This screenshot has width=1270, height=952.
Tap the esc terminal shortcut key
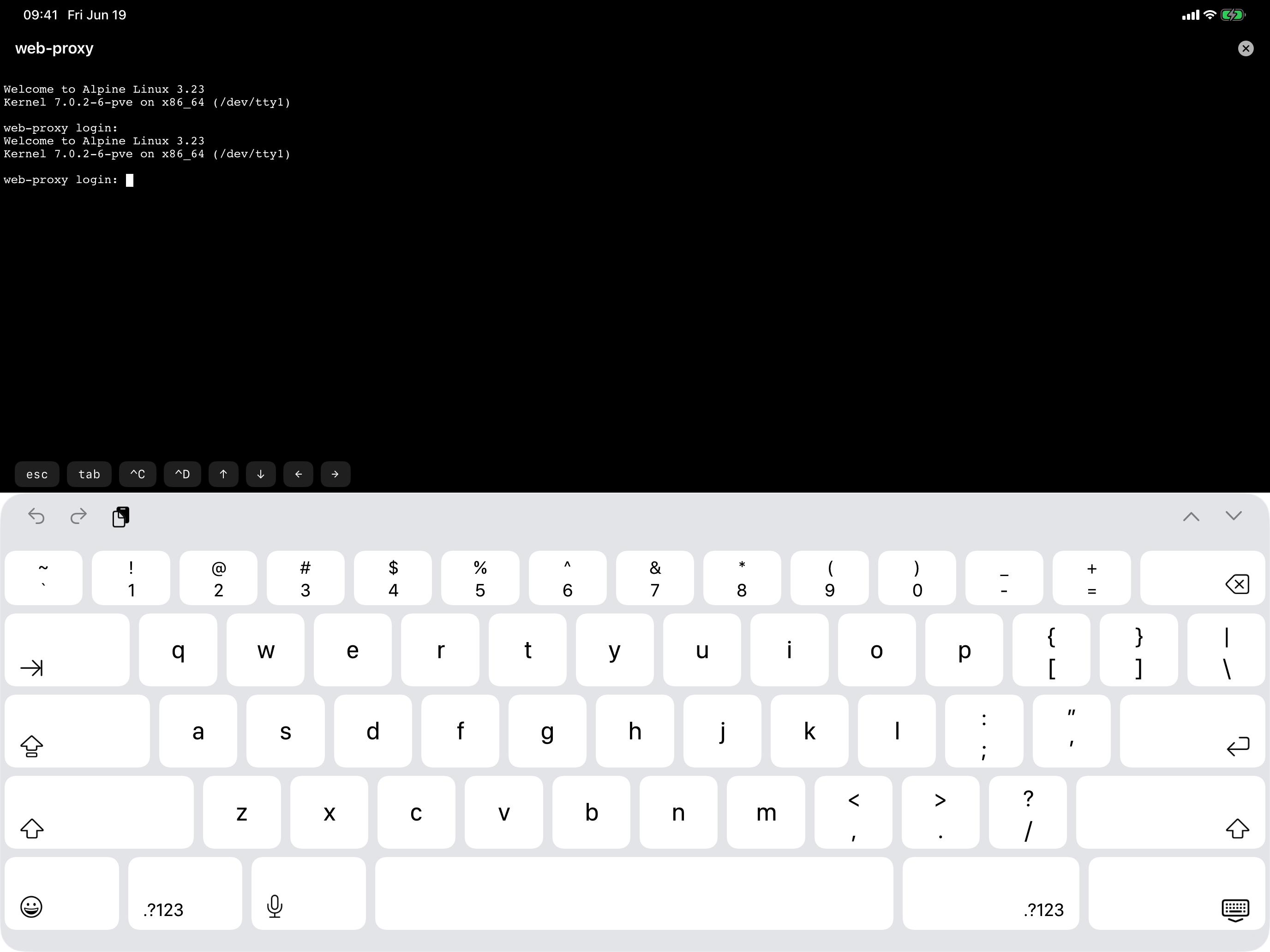pyautogui.click(x=37, y=474)
